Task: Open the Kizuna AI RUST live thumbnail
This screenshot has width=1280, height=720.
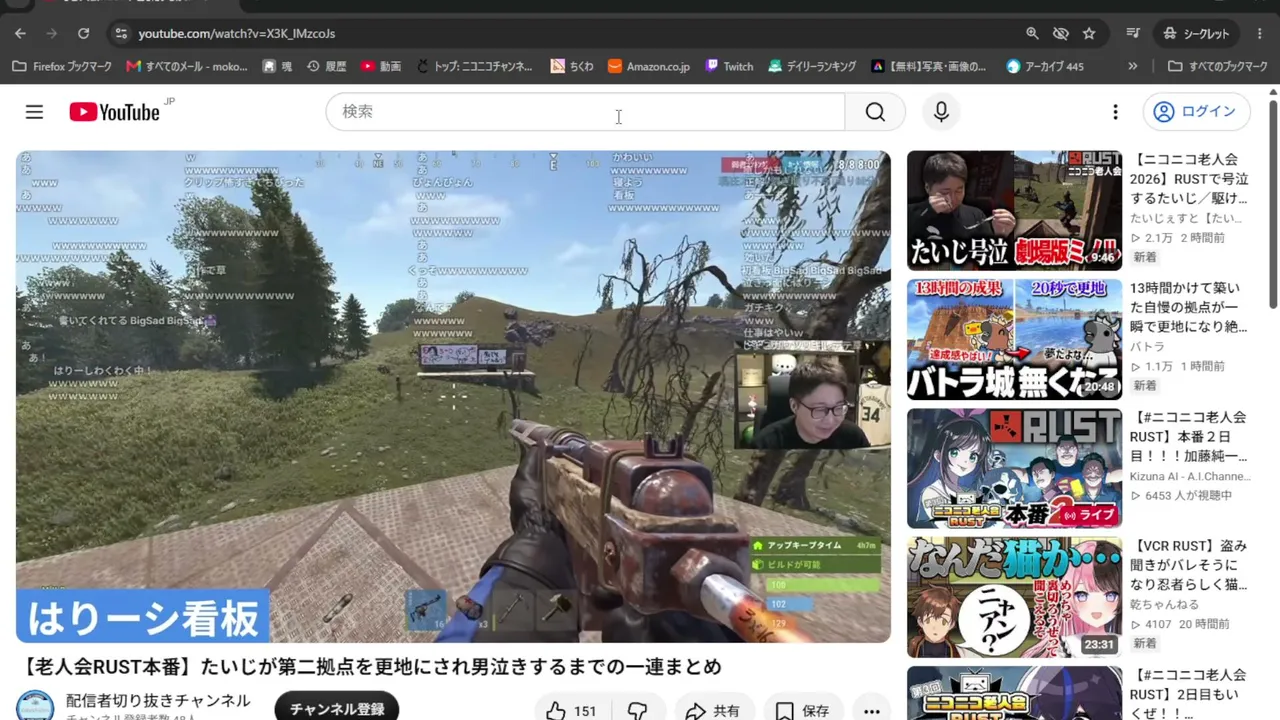Action: click(x=1014, y=469)
